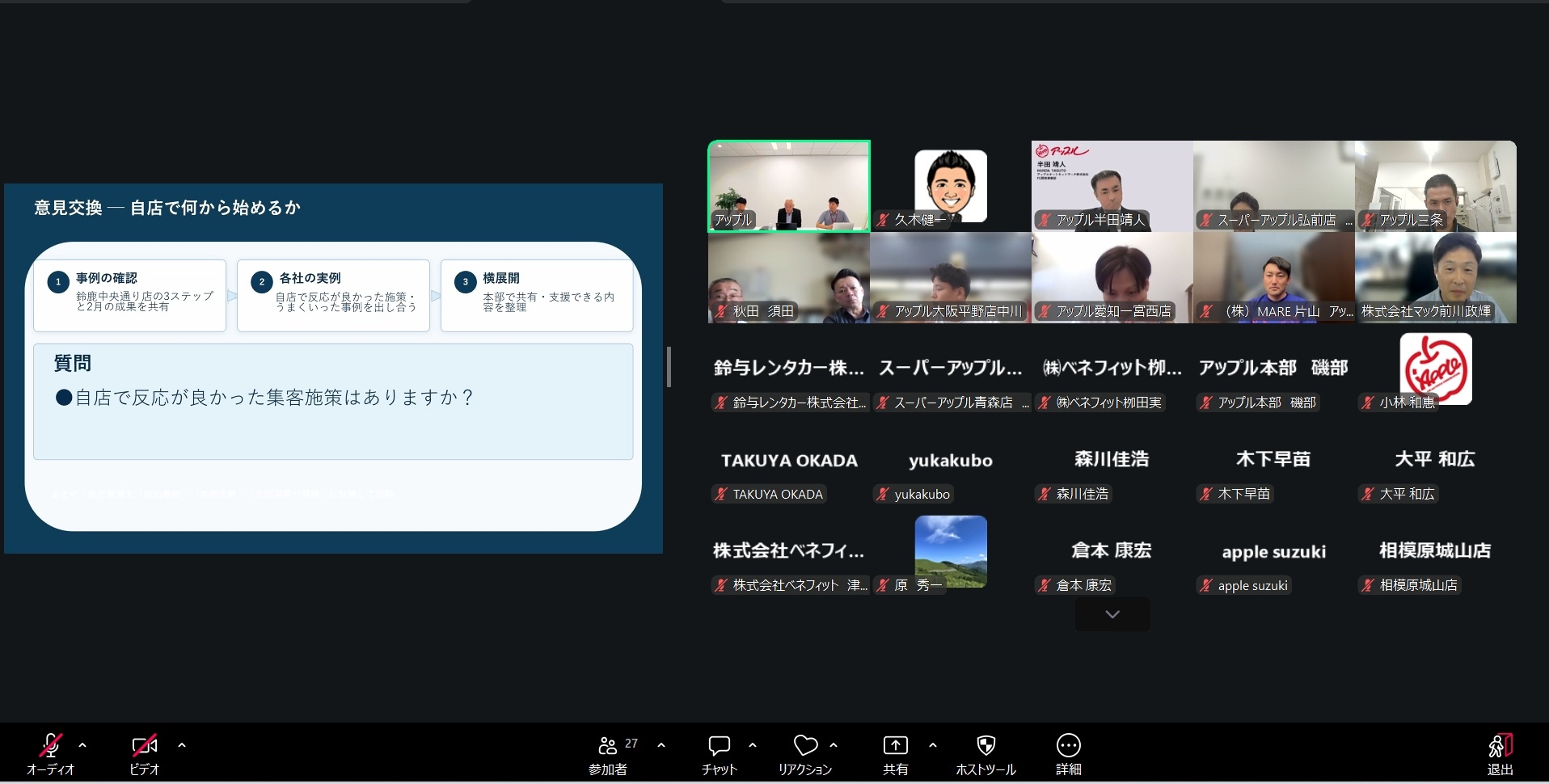This screenshot has height=784, width=1549.
Task: Select 原 秀一's landscape photo avatar
Action: pos(951,551)
